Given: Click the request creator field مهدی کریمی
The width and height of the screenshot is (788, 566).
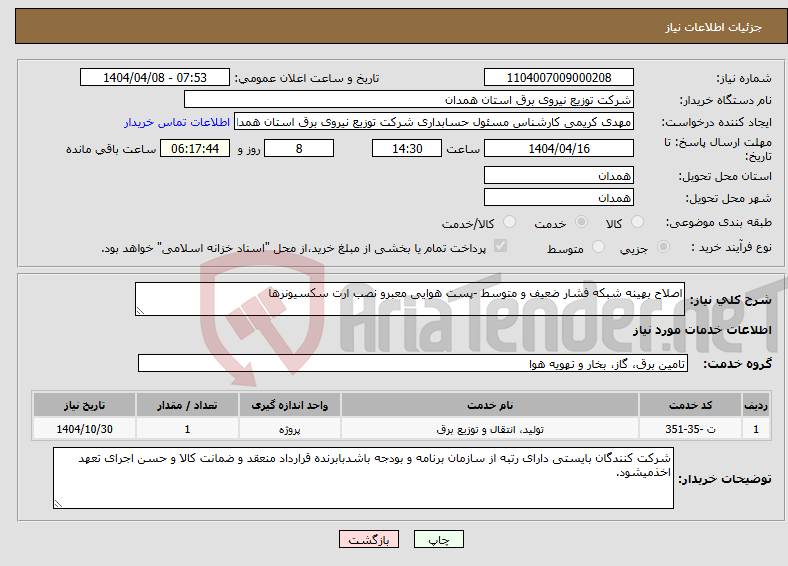Looking at the screenshot, I should 434,122.
